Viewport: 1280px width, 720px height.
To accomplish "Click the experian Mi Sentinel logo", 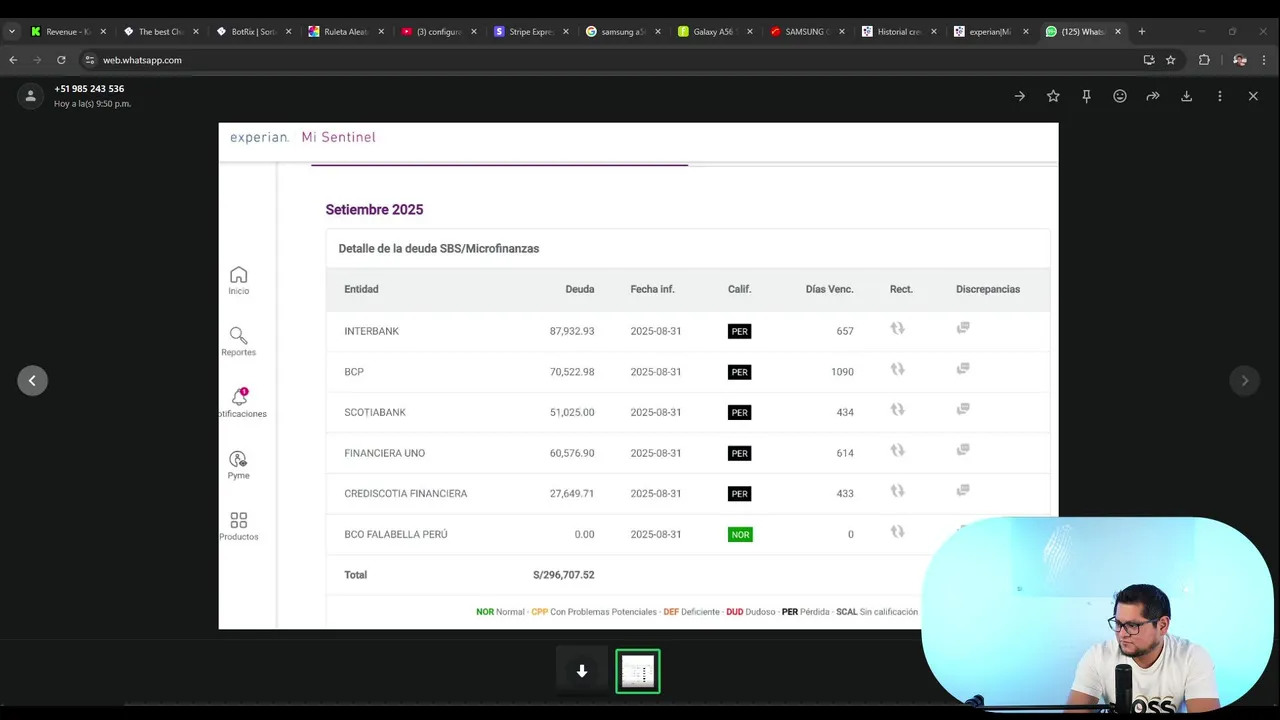I will coord(303,137).
